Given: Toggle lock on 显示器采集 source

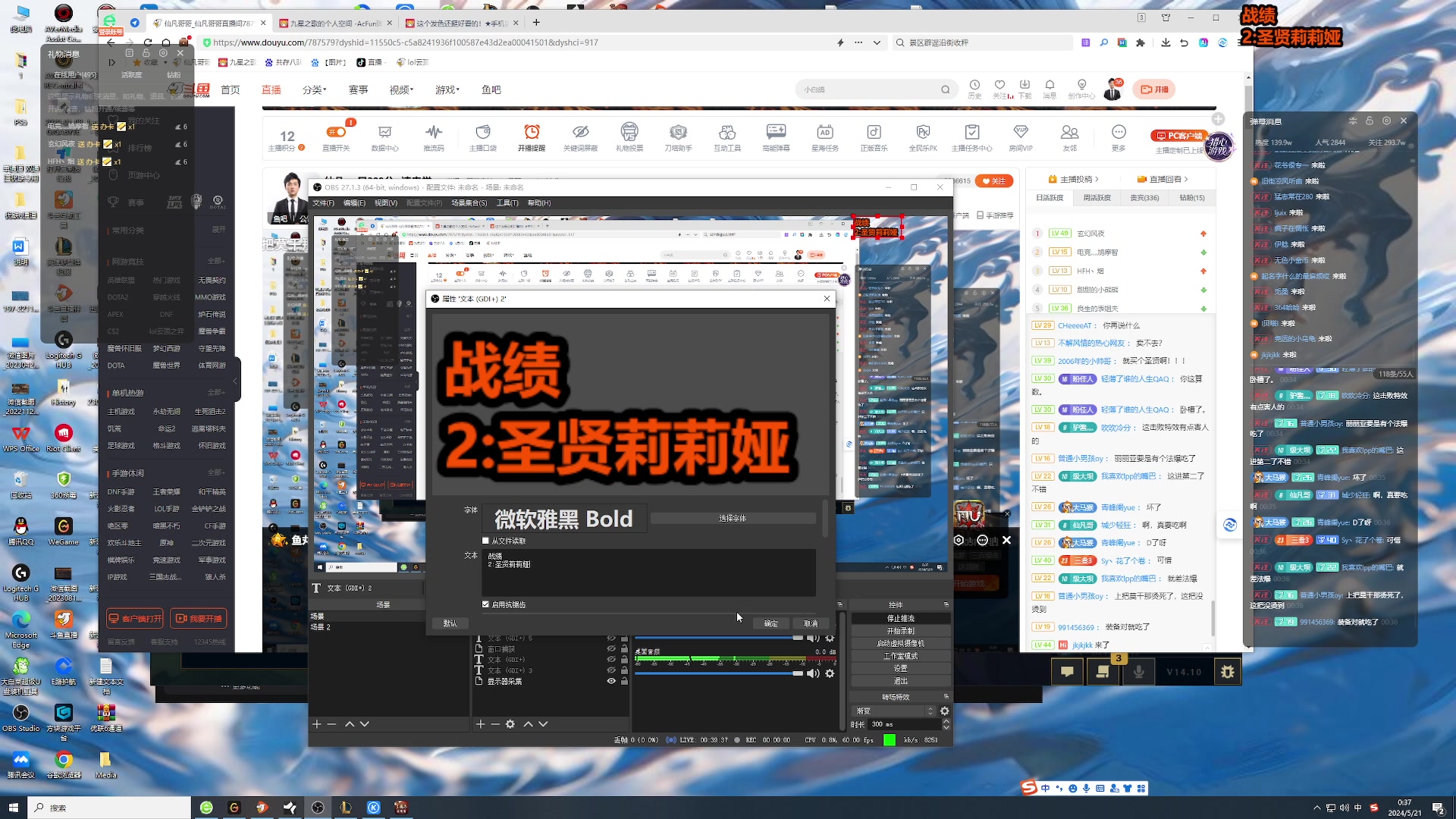Looking at the screenshot, I should tap(625, 681).
